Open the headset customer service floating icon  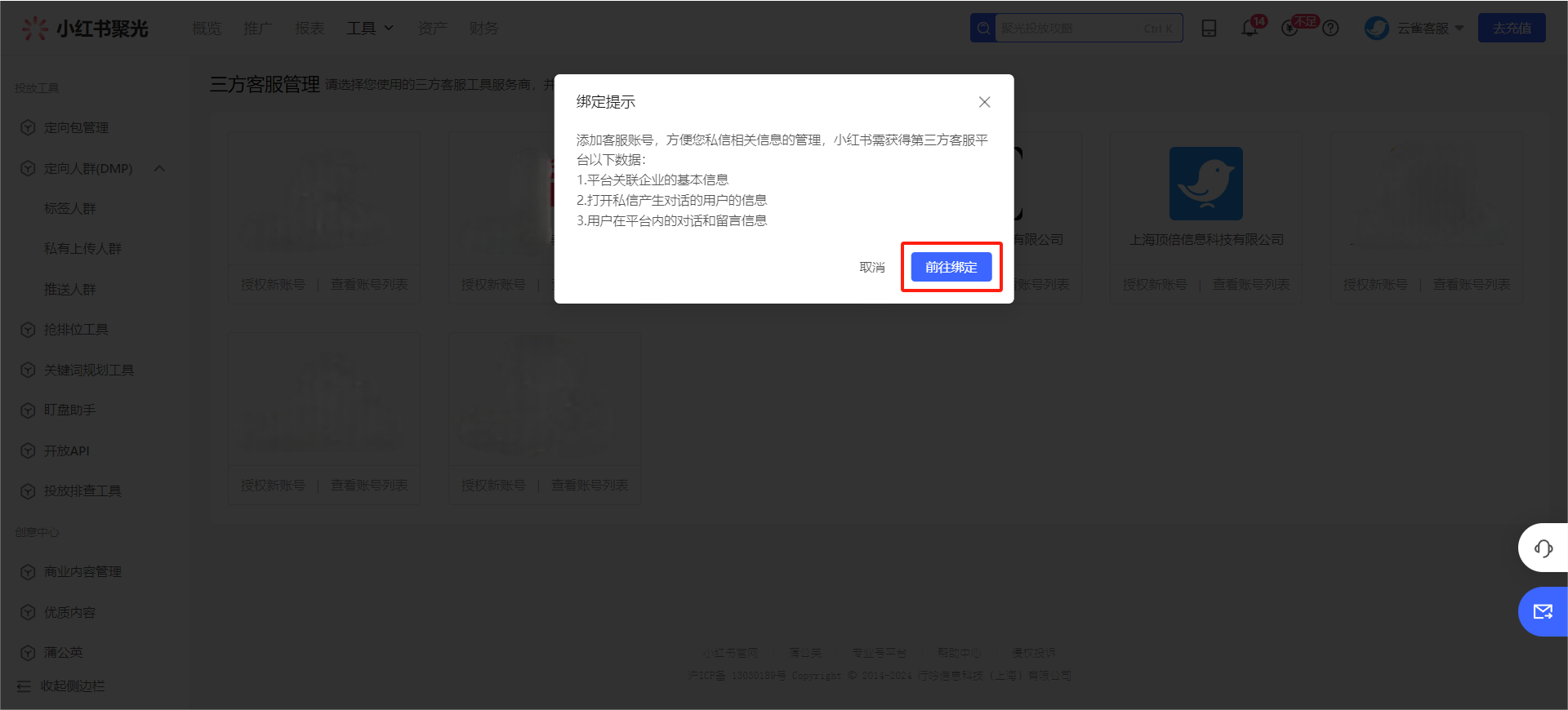pyautogui.click(x=1543, y=548)
